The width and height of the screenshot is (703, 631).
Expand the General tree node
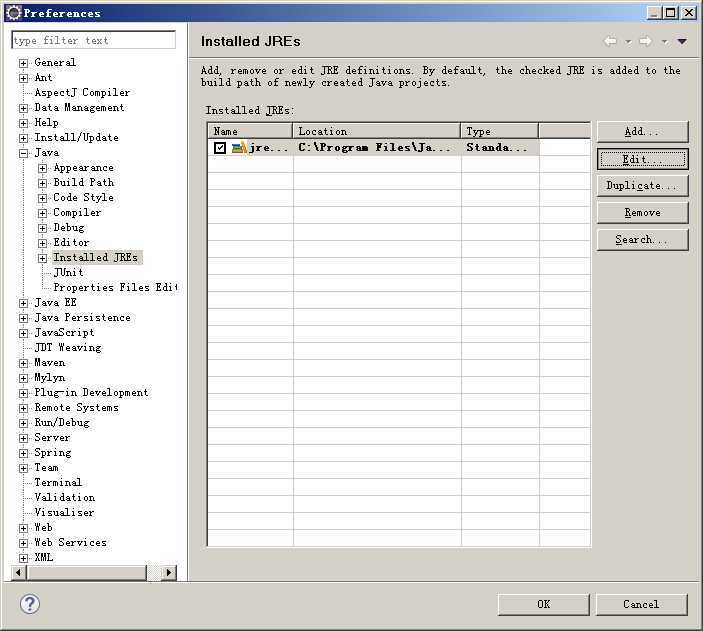[23, 63]
